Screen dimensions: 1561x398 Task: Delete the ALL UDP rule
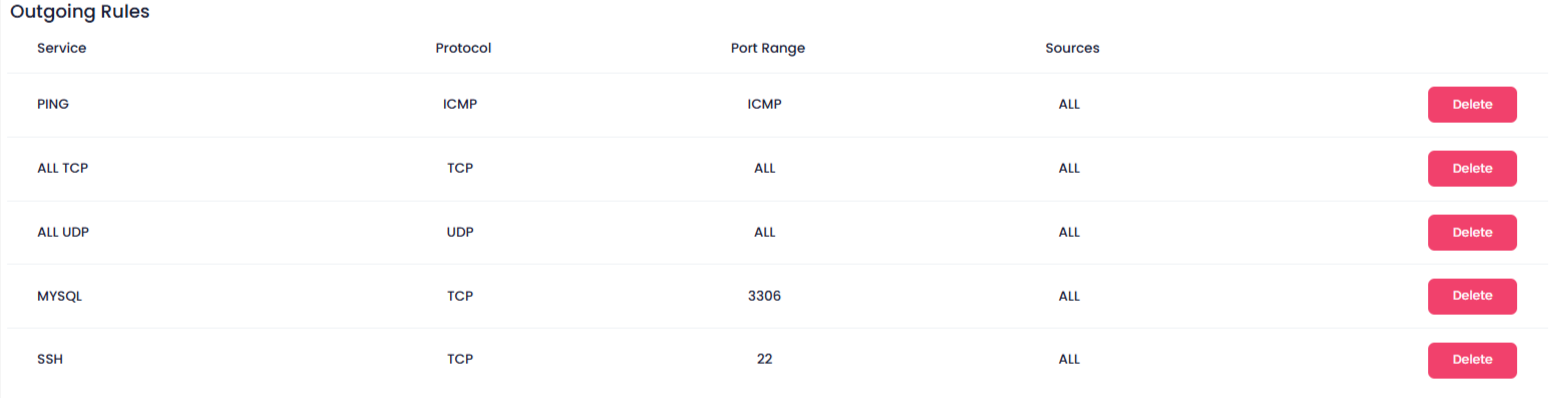tap(1471, 232)
